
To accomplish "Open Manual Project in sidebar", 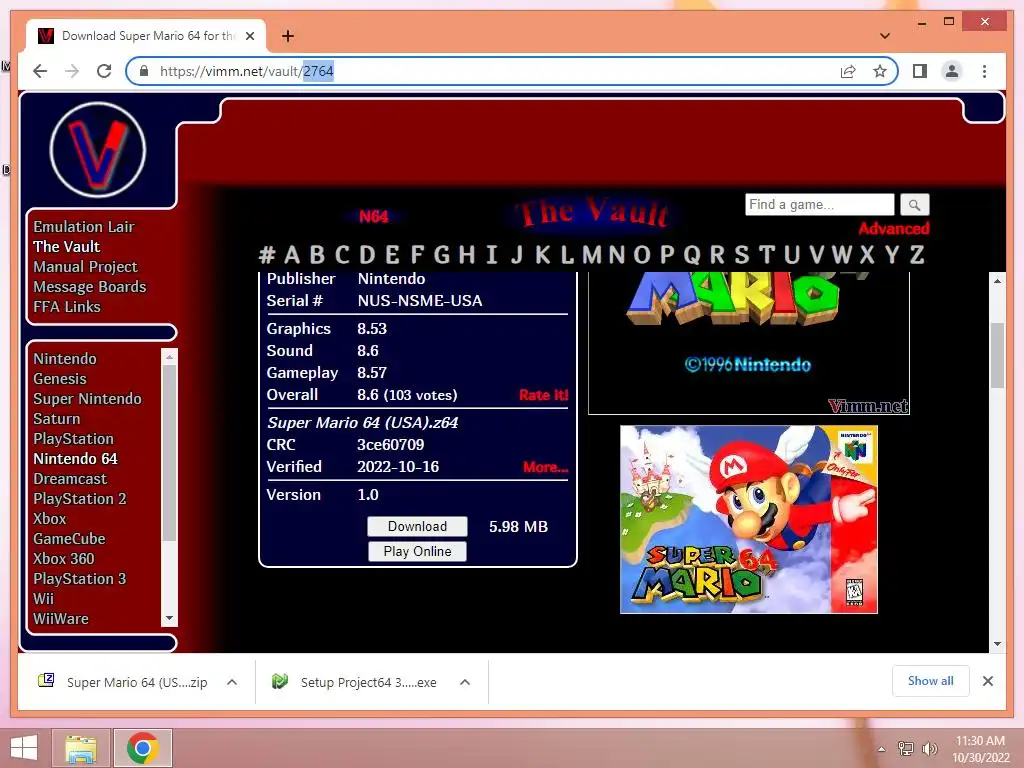I will click(x=86, y=266).
